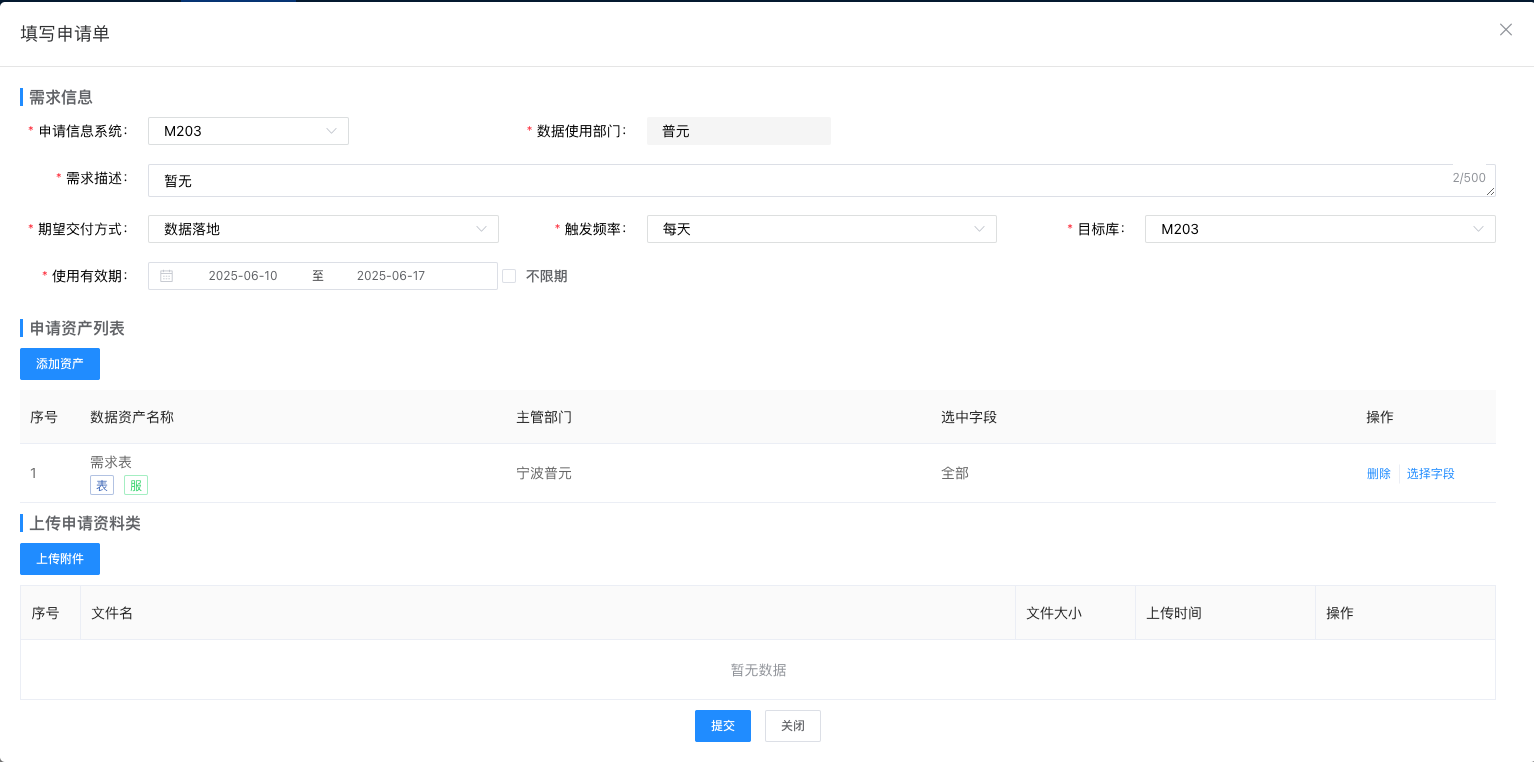Close the 填写申请单 dialog with X icon
1534x762 pixels.
click(1505, 30)
